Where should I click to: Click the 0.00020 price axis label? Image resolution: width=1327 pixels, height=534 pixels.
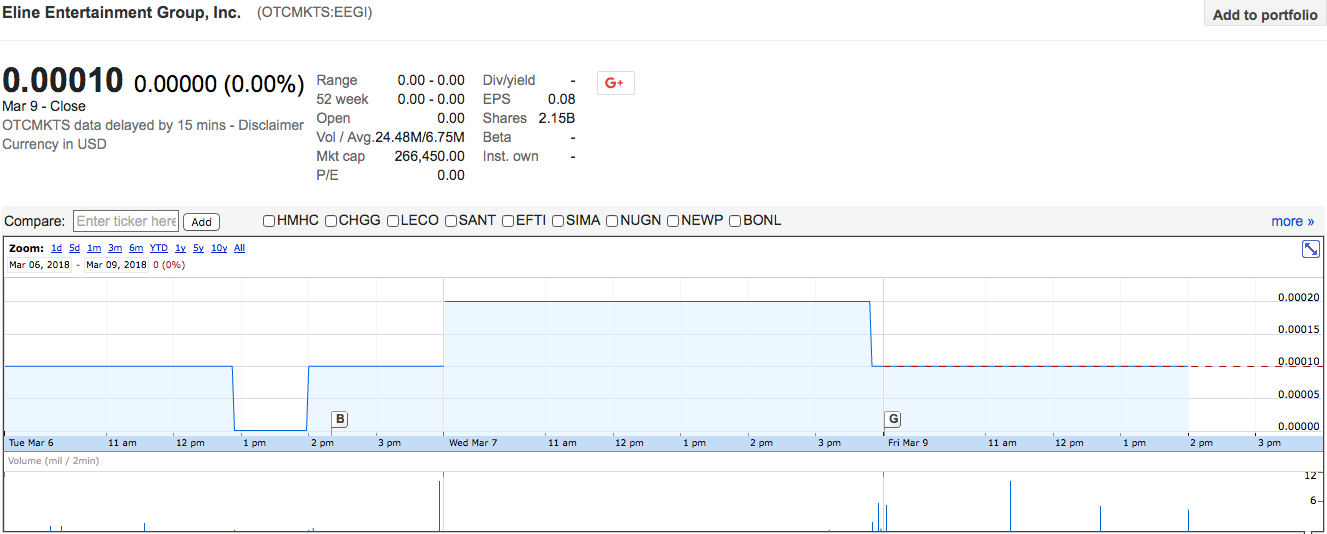click(1299, 297)
